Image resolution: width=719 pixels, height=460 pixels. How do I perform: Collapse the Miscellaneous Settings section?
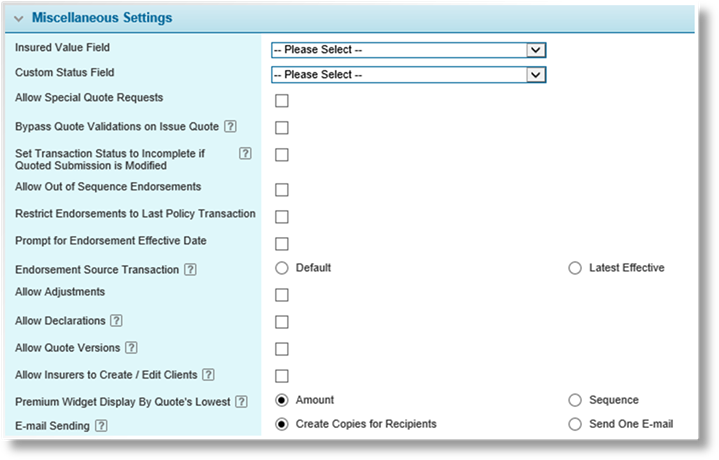(x=19, y=18)
